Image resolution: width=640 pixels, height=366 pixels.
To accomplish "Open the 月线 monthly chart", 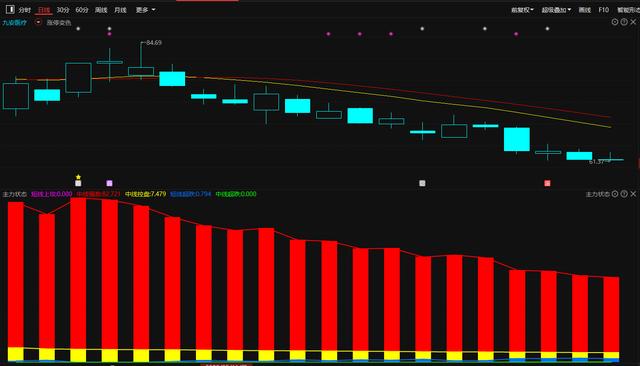I will 120,10.
